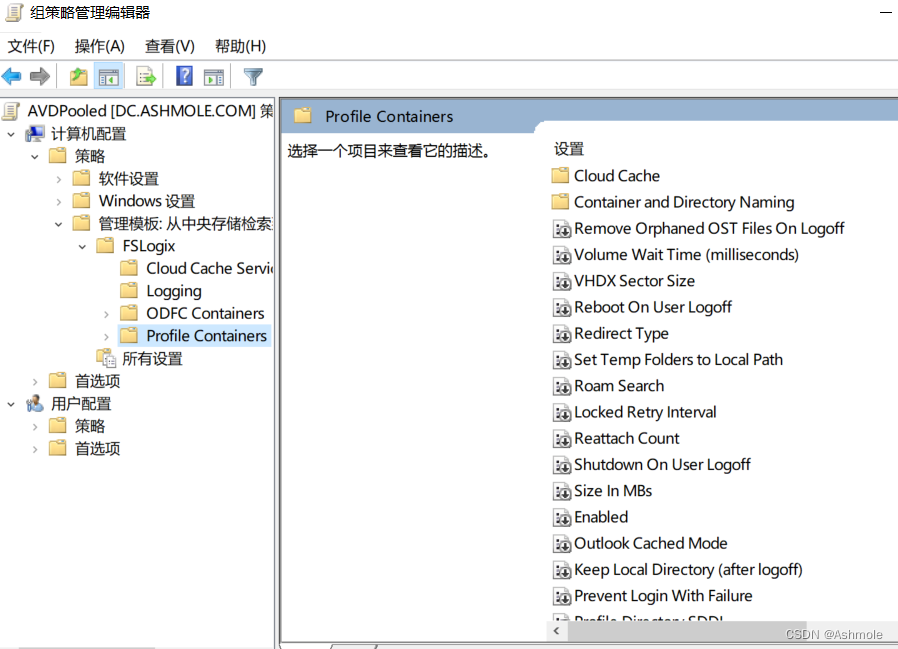Click the Size In MBs setting icon
The width and height of the screenshot is (898, 649).
tap(562, 491)
